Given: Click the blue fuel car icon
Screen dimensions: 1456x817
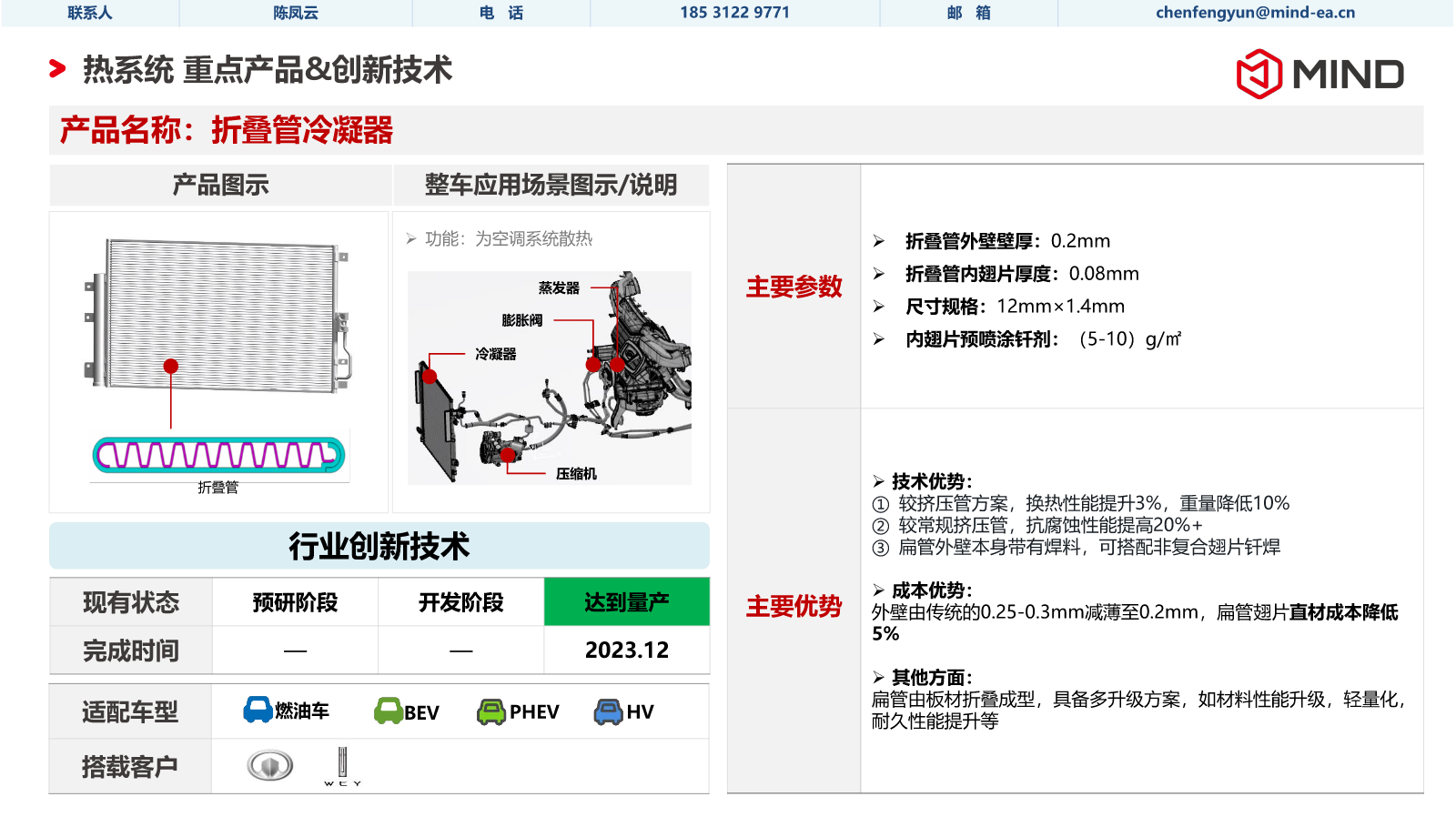Looking at the screenshot, I should pyautogui.click(x=258, y=710).
